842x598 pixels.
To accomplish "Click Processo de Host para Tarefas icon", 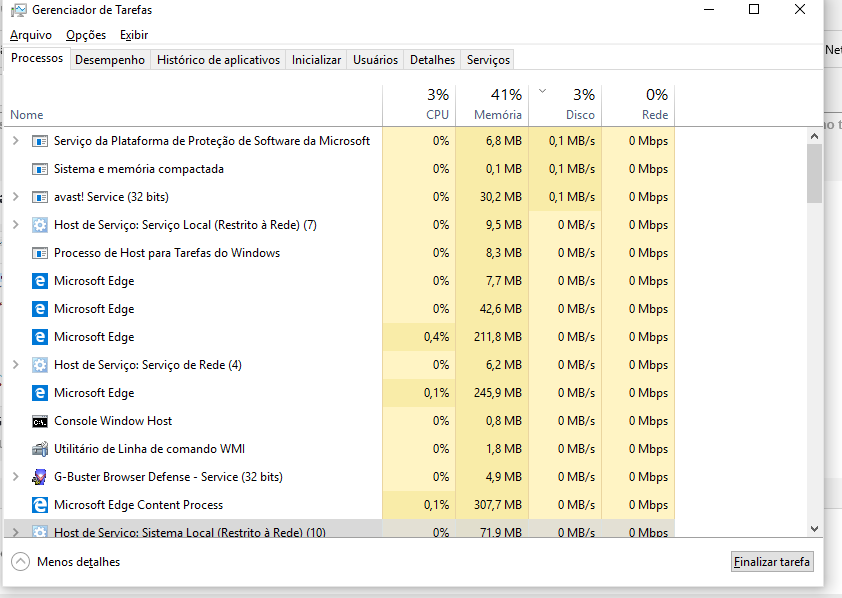I will tap(40, 253).
